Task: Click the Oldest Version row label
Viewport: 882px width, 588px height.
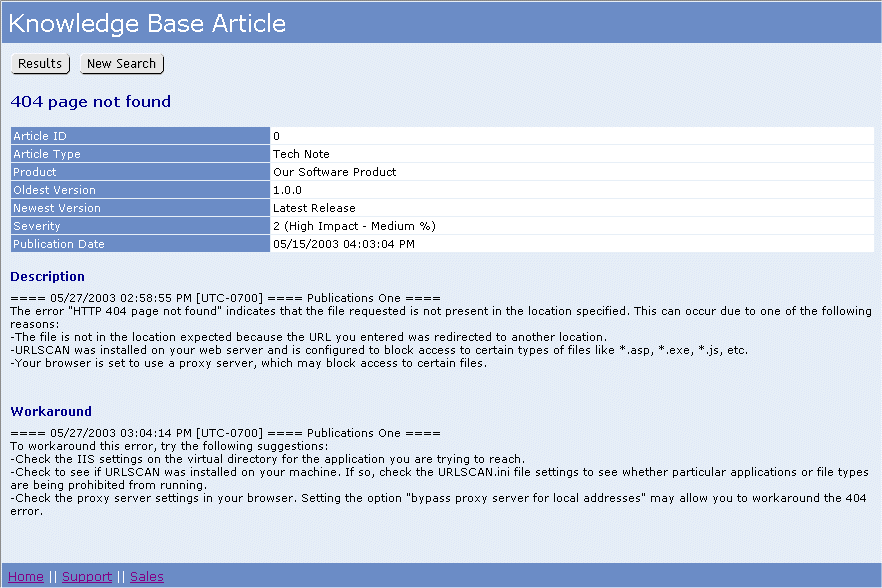Action: coord(55,190)
